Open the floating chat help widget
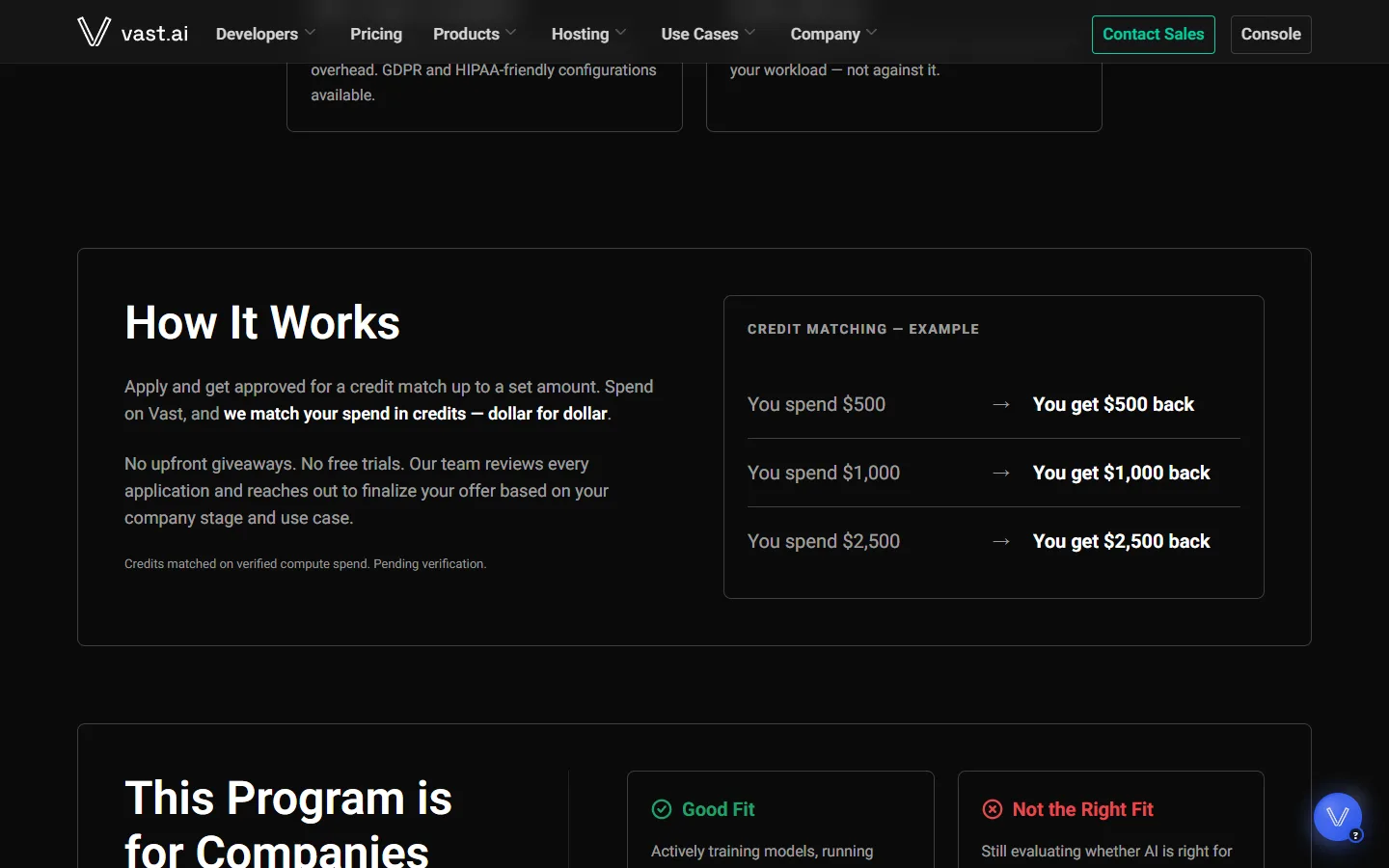Viewport: 1389px width, 868px height. (1338, 817)
